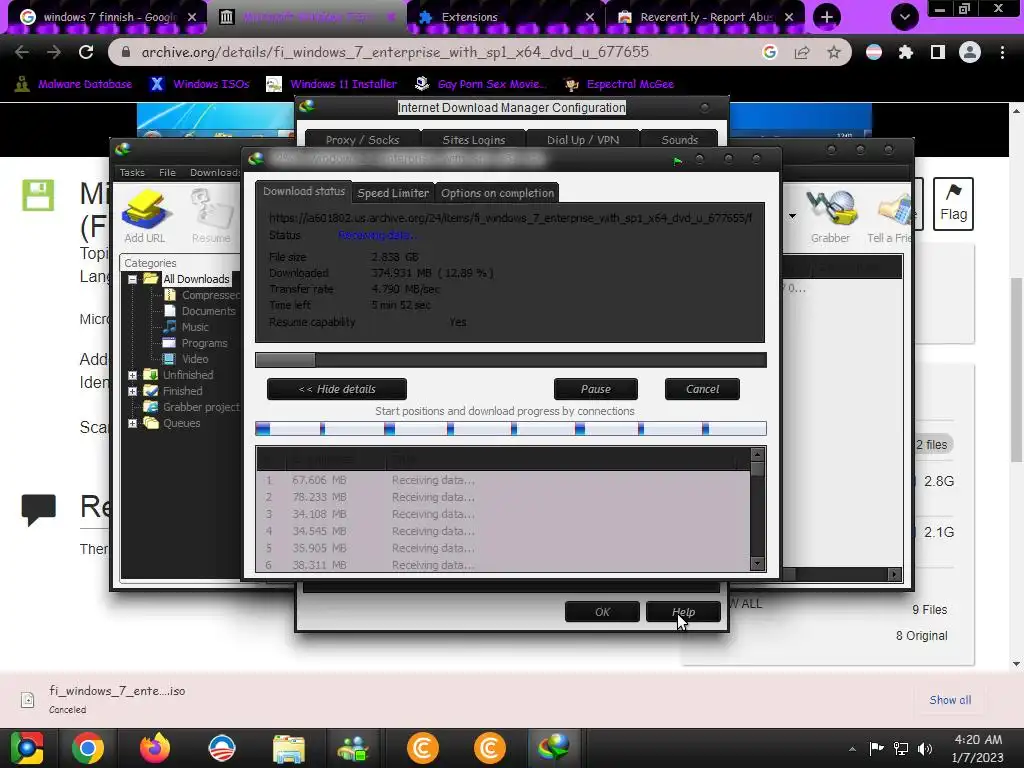Screen dimensions: 1024x768
Task: Open Chrome from the taskbar
Action: pyautogui.click(x=88, y=748)
